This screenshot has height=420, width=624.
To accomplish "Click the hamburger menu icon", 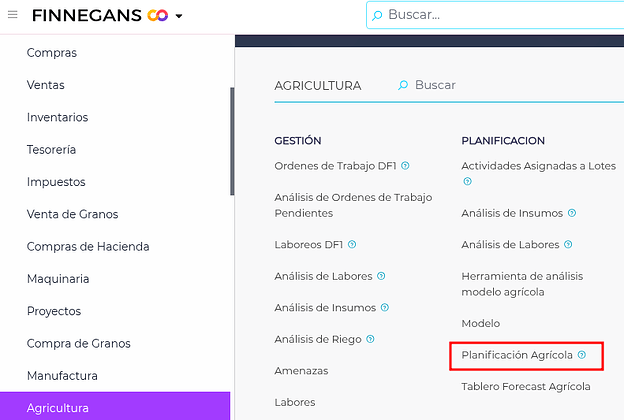I will coord(12,15).
